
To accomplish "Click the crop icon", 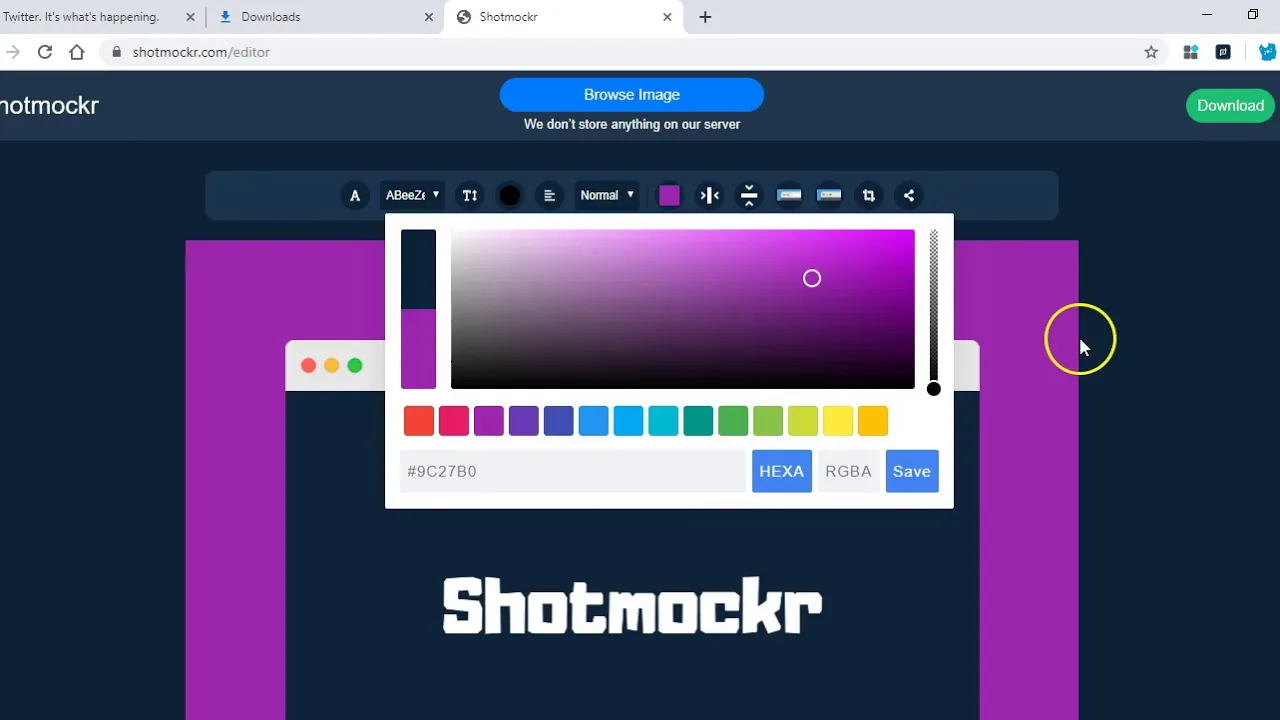I will pos(869,196).
